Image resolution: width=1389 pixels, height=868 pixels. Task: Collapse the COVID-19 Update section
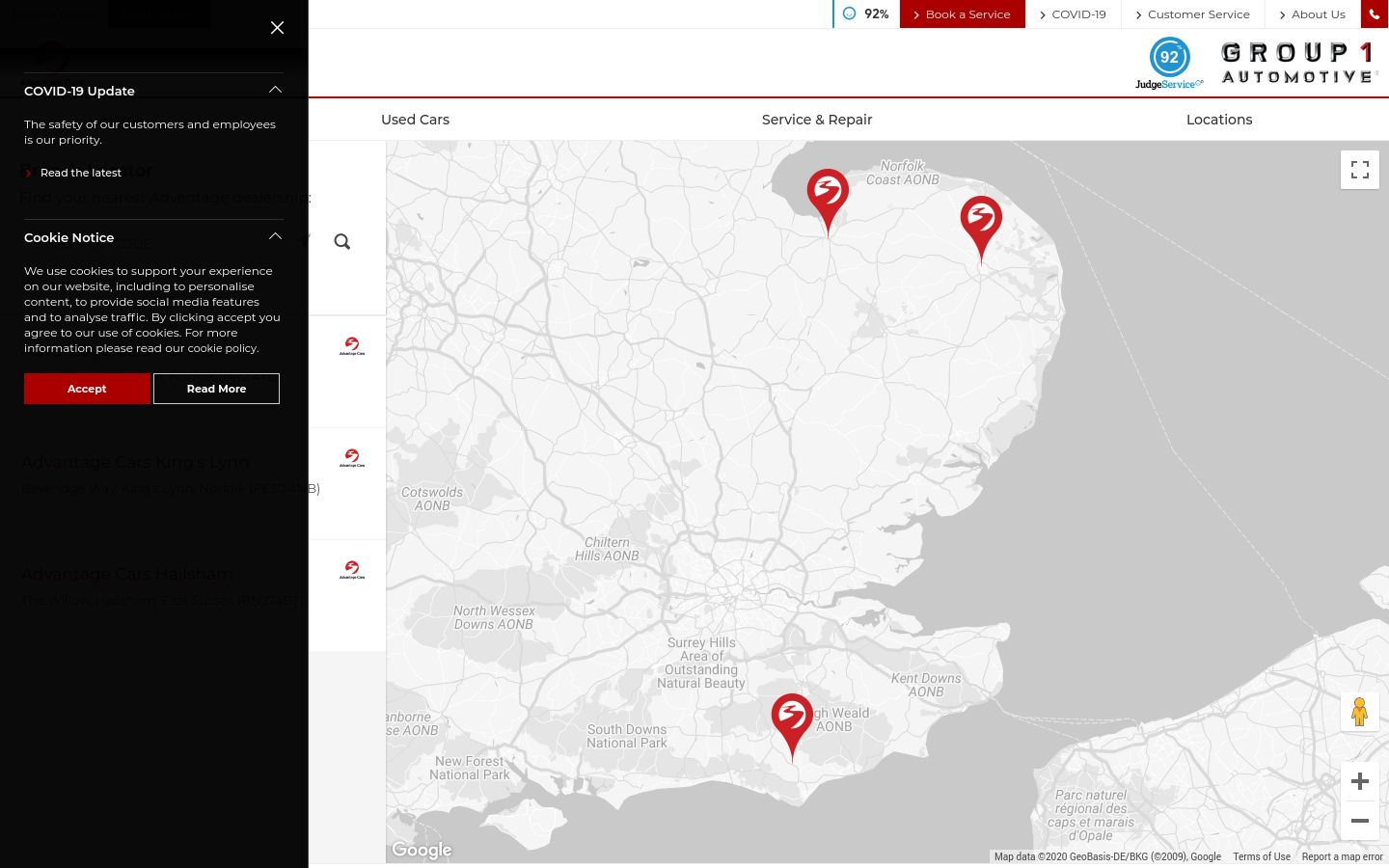tap(275, 90)
